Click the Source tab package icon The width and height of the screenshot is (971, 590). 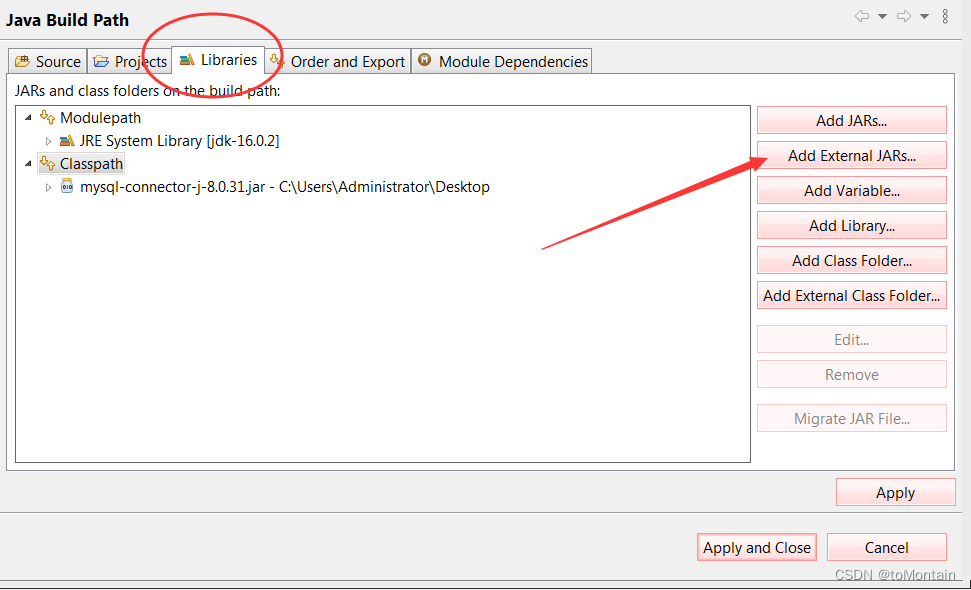click(x=22, y=61)
